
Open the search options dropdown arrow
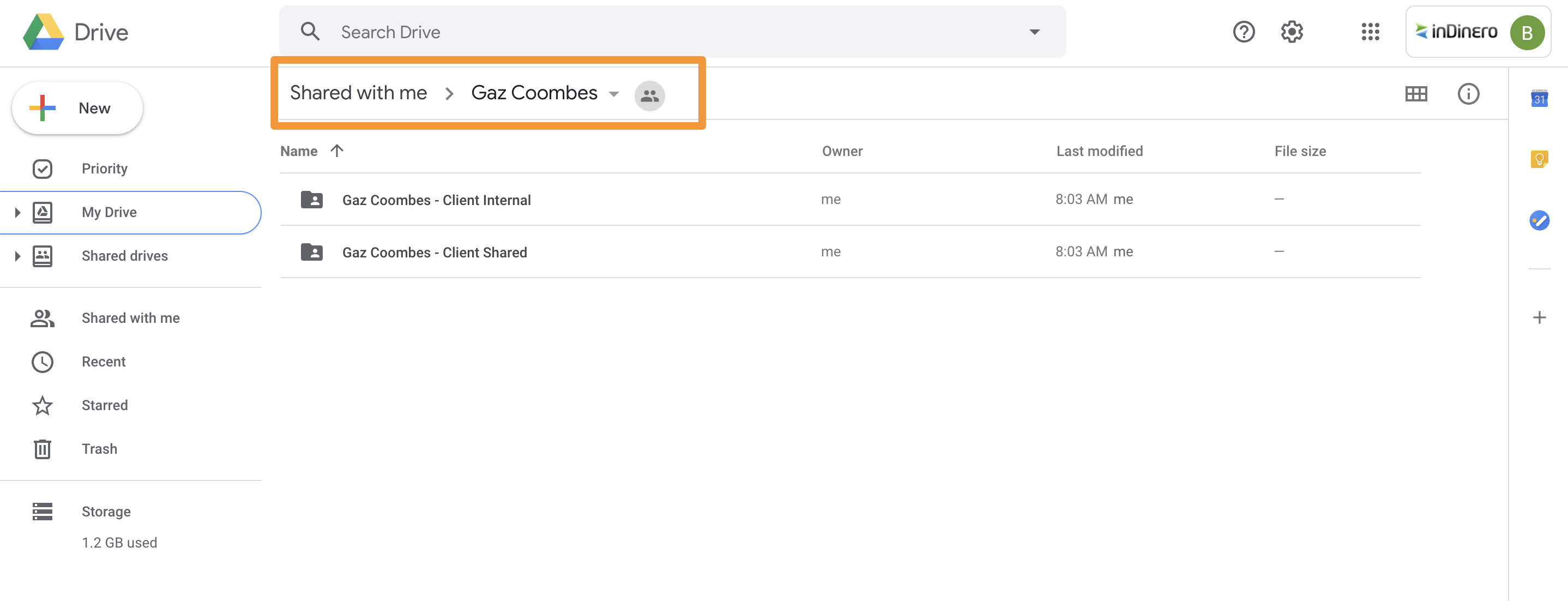pyautogui.click(x=1034, y=32)
